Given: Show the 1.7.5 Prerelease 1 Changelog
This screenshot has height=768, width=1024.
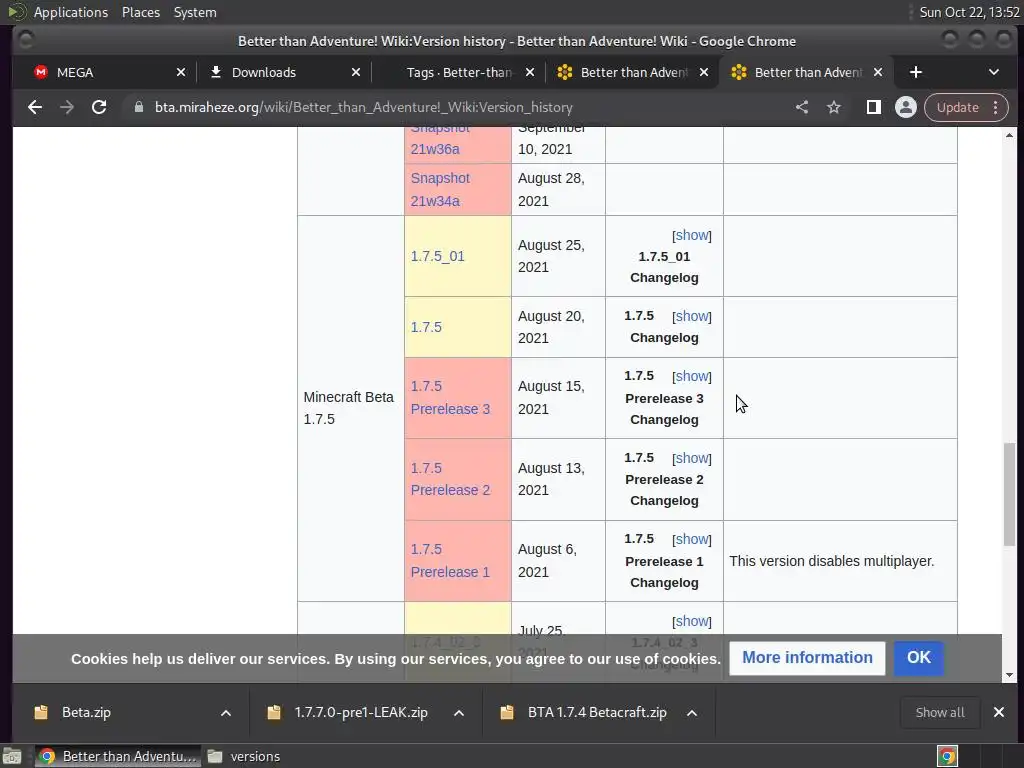Looking at the screenshot, I should [x=692, y=539].
